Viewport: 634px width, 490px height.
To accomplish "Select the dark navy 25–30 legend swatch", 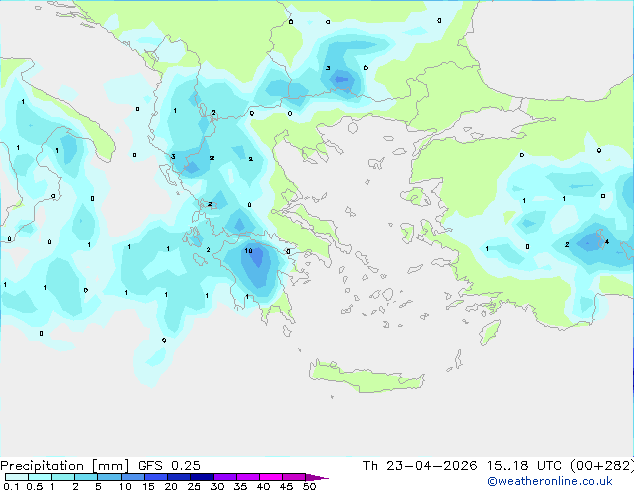I will coord(202,477).
